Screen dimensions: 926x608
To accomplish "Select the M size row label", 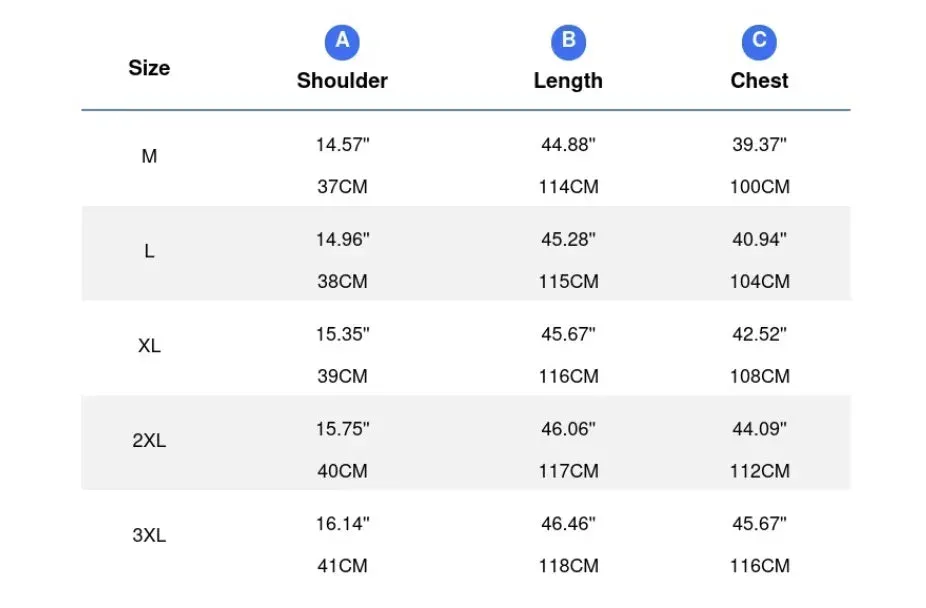I will pos(149,156).
